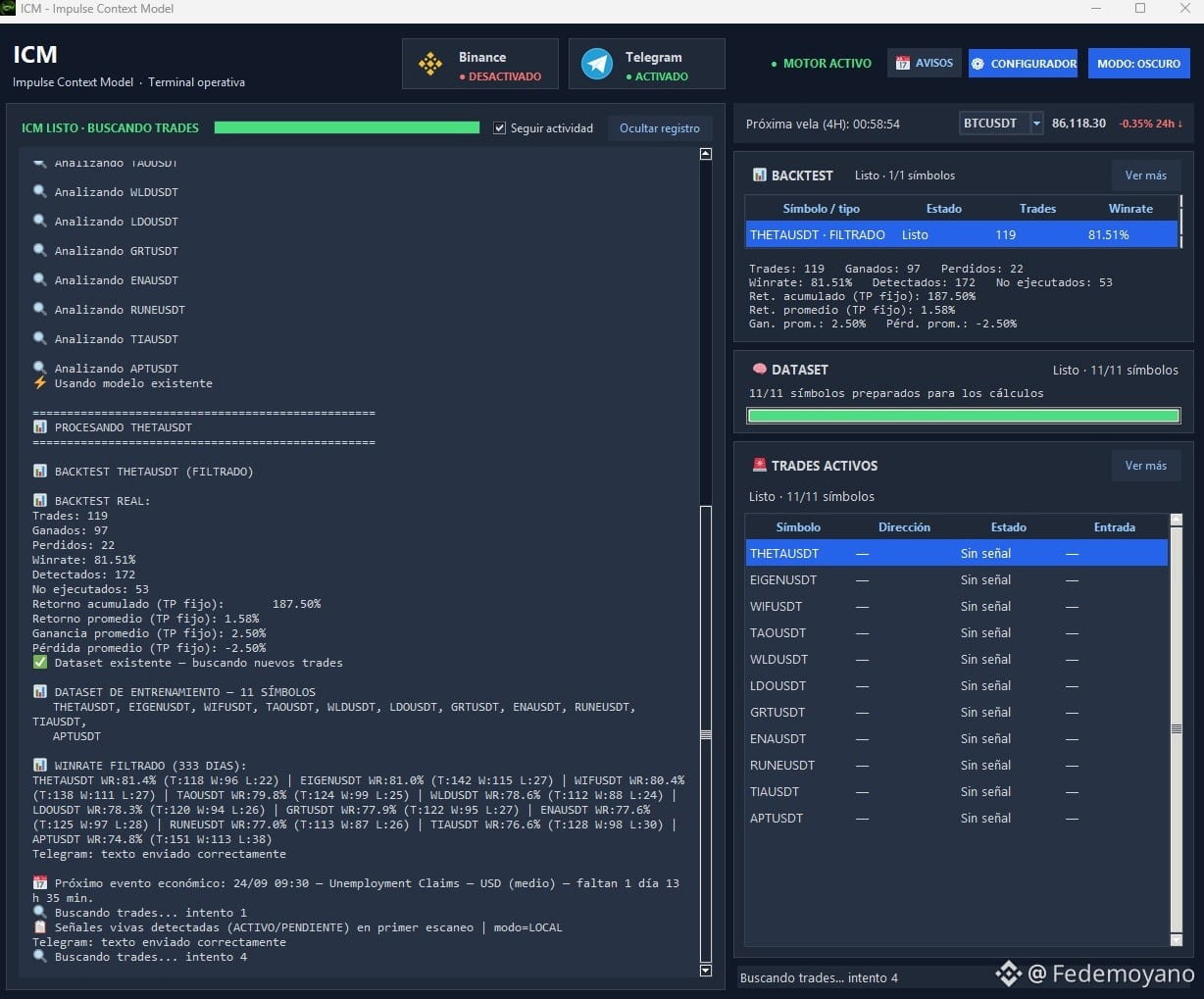Toggle MODO: OSCURO theme button

1138,64
